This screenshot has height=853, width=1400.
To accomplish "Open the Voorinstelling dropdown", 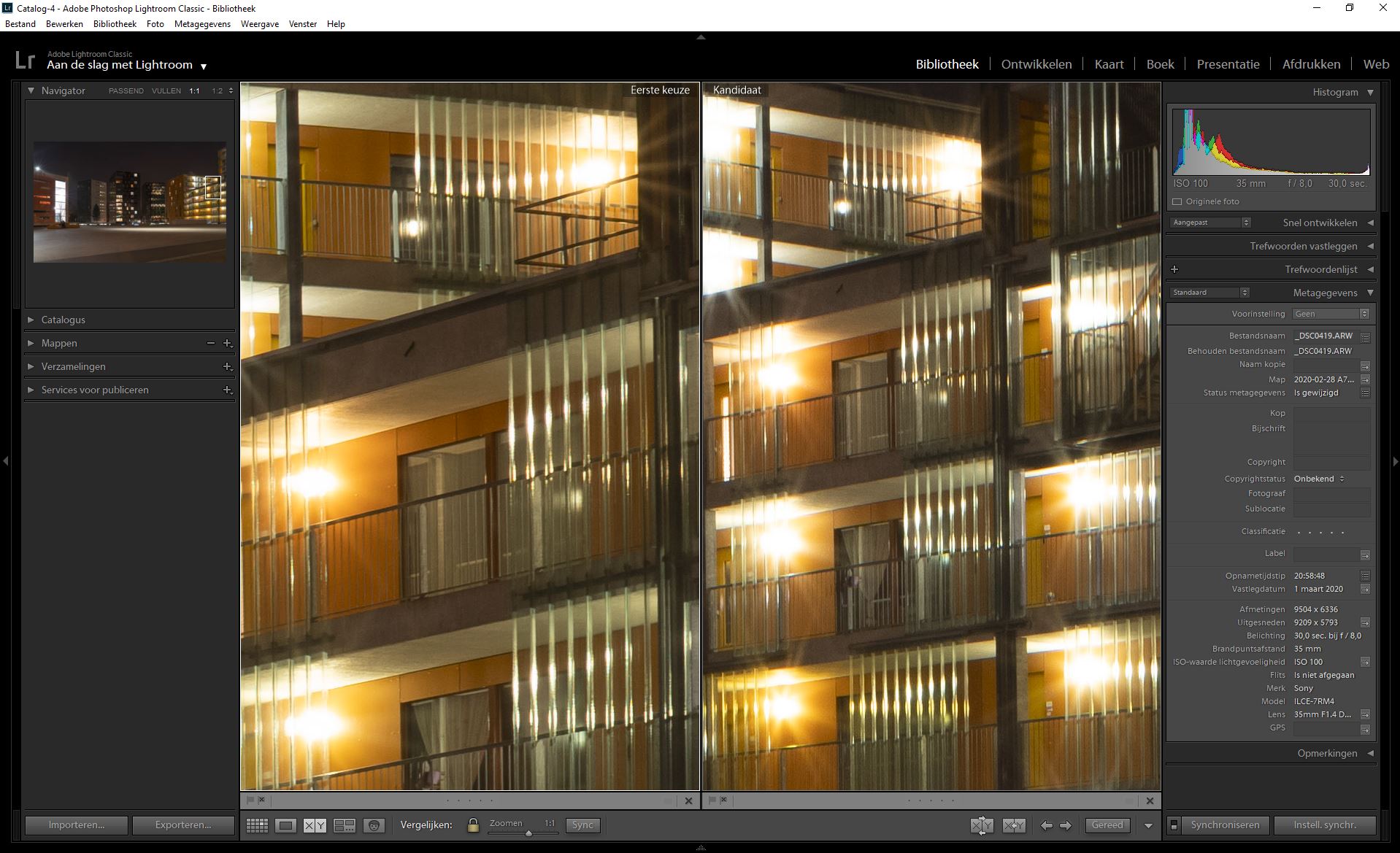I will (1331, 314).
